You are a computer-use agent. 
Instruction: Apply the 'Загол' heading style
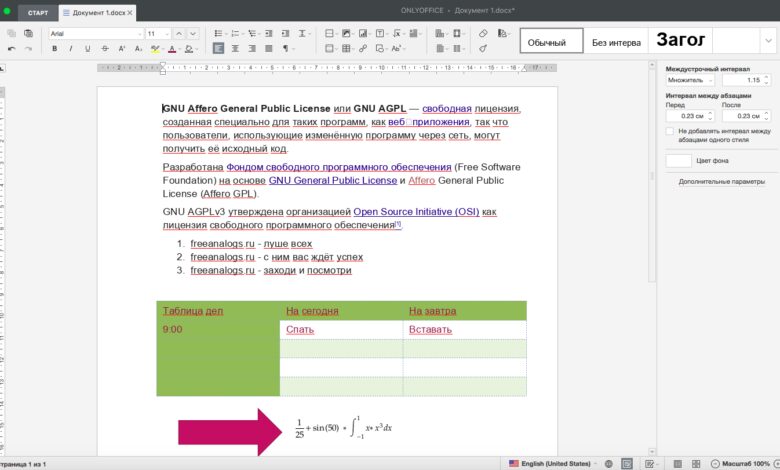click(x=681, y=41)
